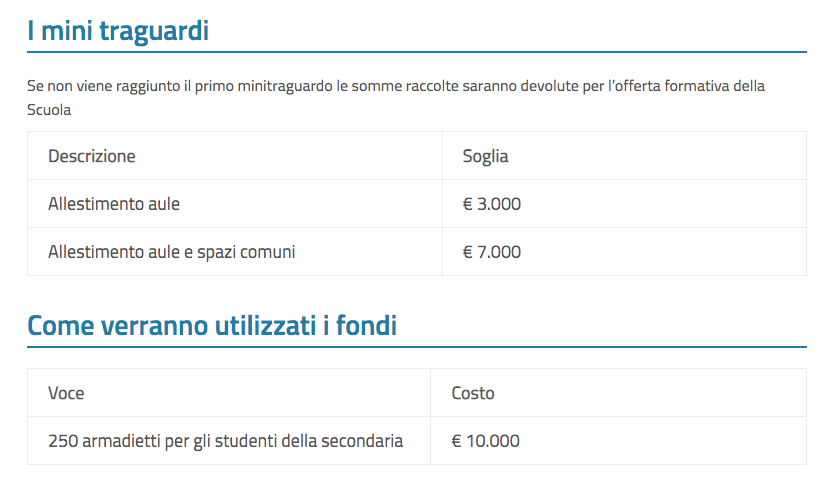Click the word "Scuola" in the paragraph

pos(49,110)
